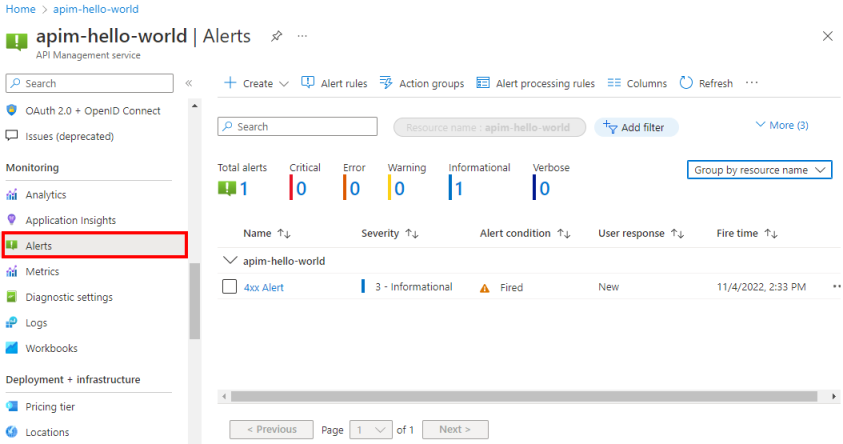This screenshot has width=843, height=444.
Task: Click the Total alerts count
Action: click(x=244, y=189)
